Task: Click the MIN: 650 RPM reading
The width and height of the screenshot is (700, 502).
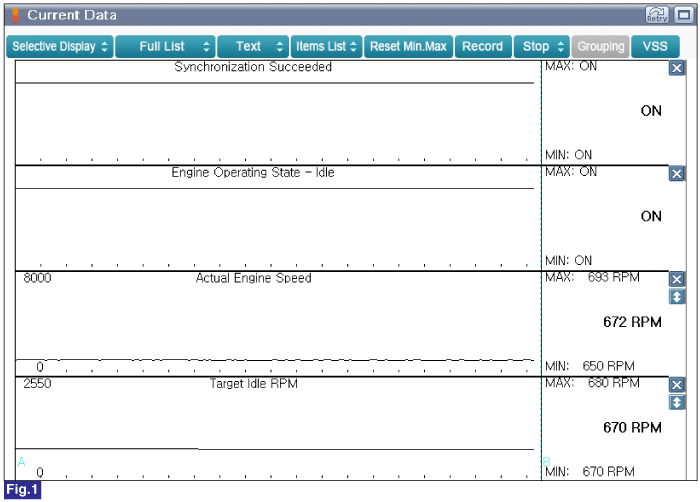Action: pyautogui.click(x=590, y=366)
